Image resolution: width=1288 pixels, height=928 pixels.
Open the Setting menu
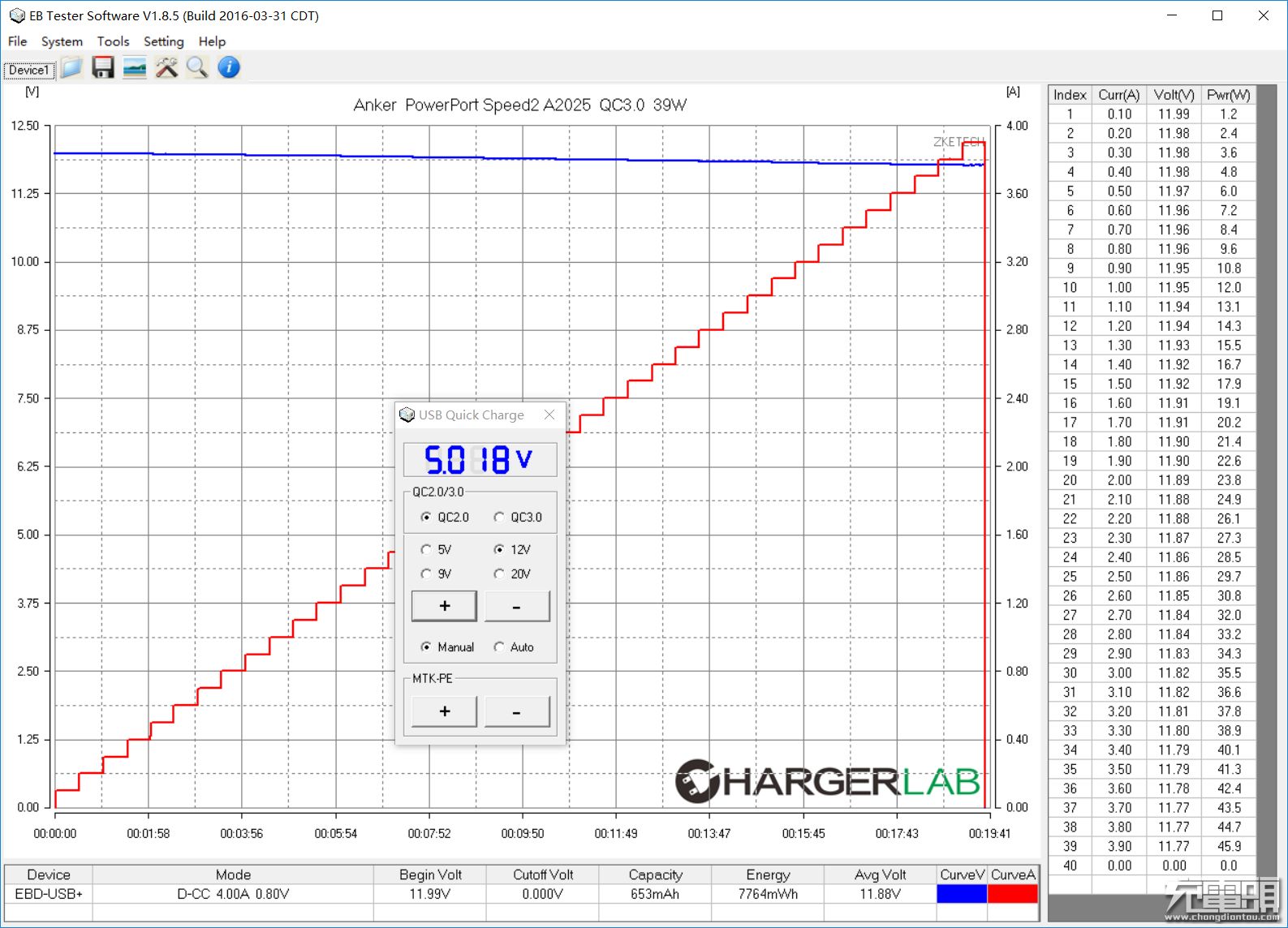coord(164,41)
